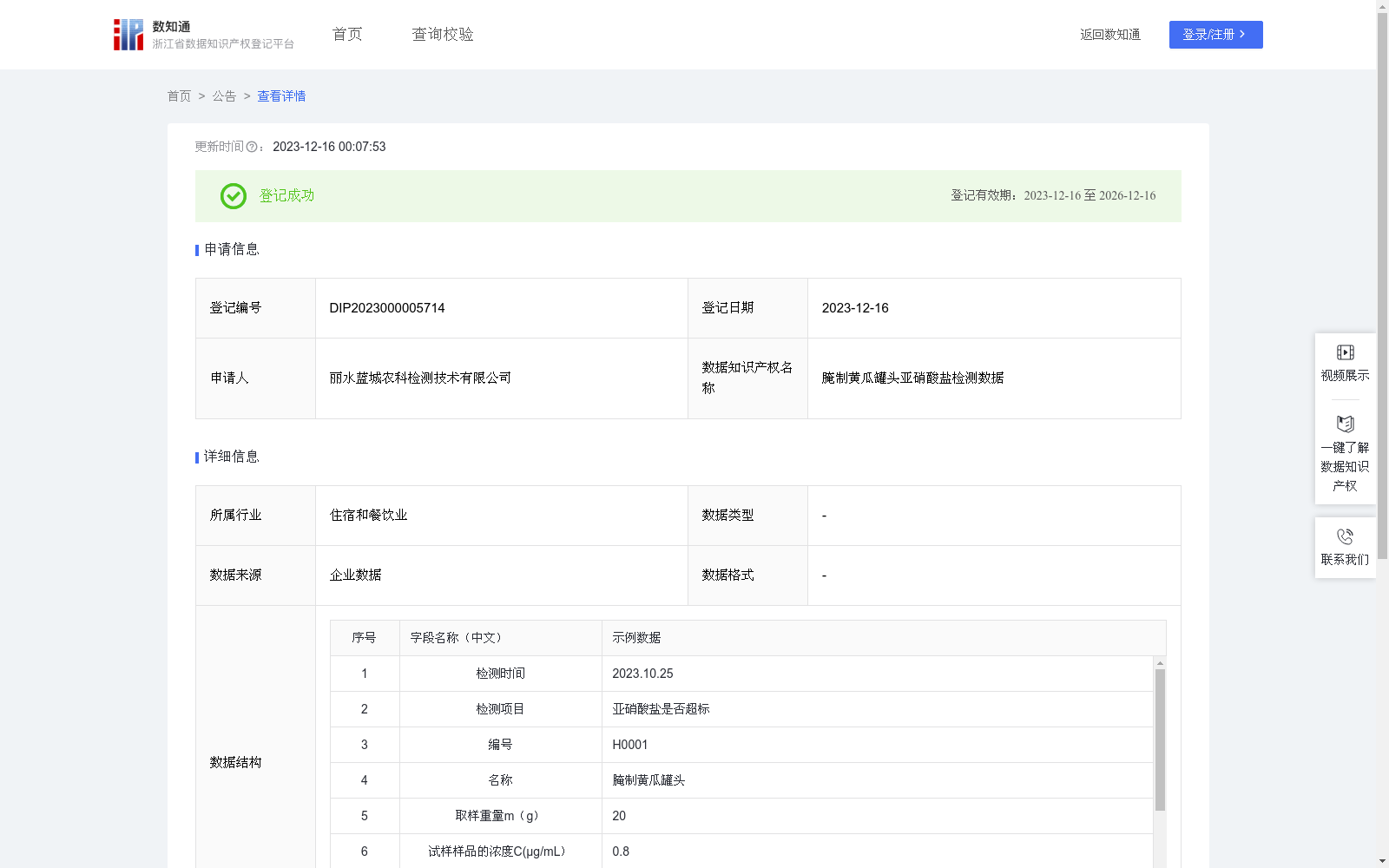Image resolution: width=1389 pixels, height=868 pixels.
Task: Click the 亚硝酸盐是否超标 sample value
Action: pyautogui.click(x=661, y=709)
